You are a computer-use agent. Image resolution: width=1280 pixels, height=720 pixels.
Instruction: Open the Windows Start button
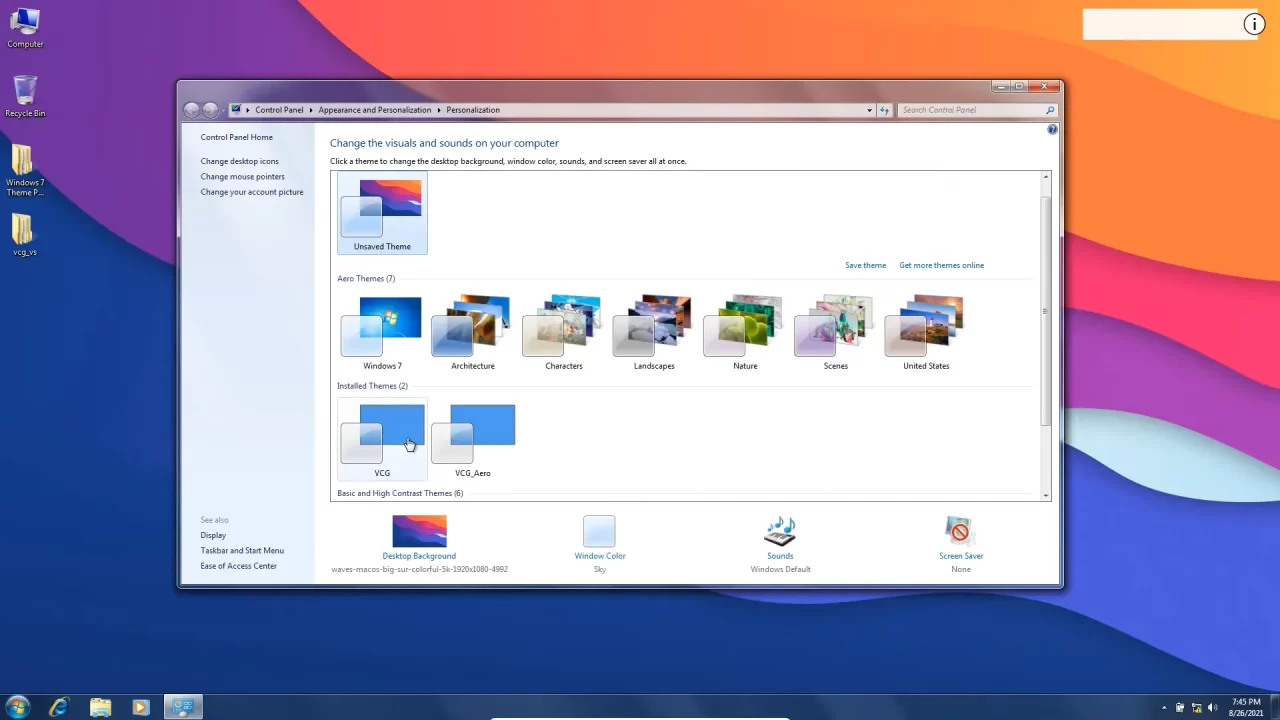[18, 707]
